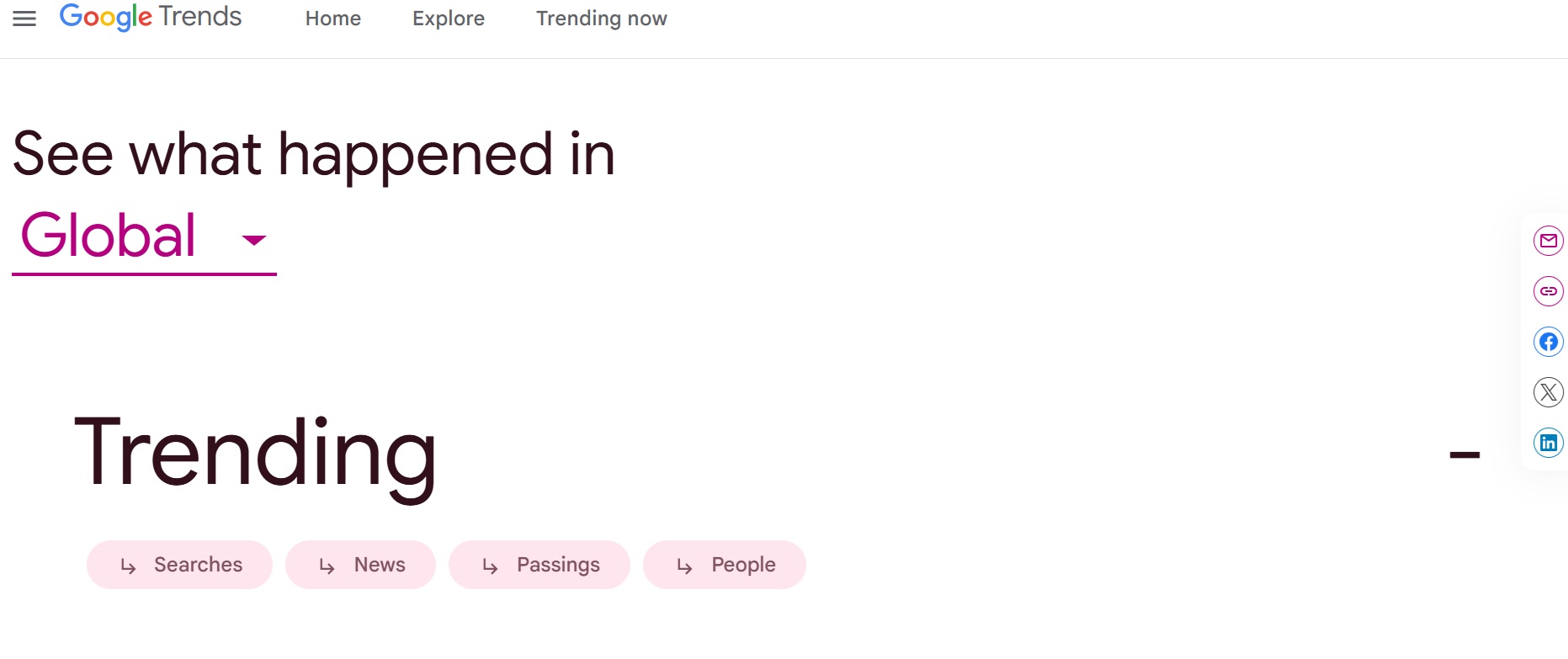Viewport: 1568px width, 659px height.
Task: Jump to the News section
Action: pos(360,565)
